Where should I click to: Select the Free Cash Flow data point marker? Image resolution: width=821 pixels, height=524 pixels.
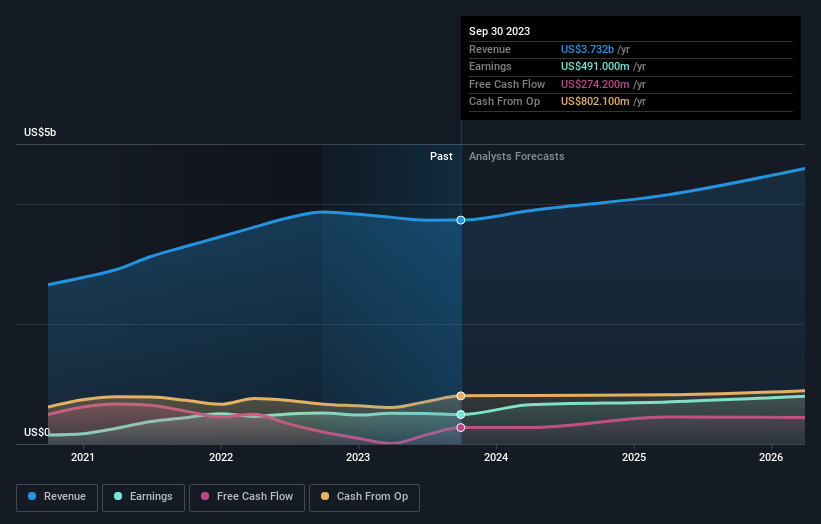tap(461, 428)
